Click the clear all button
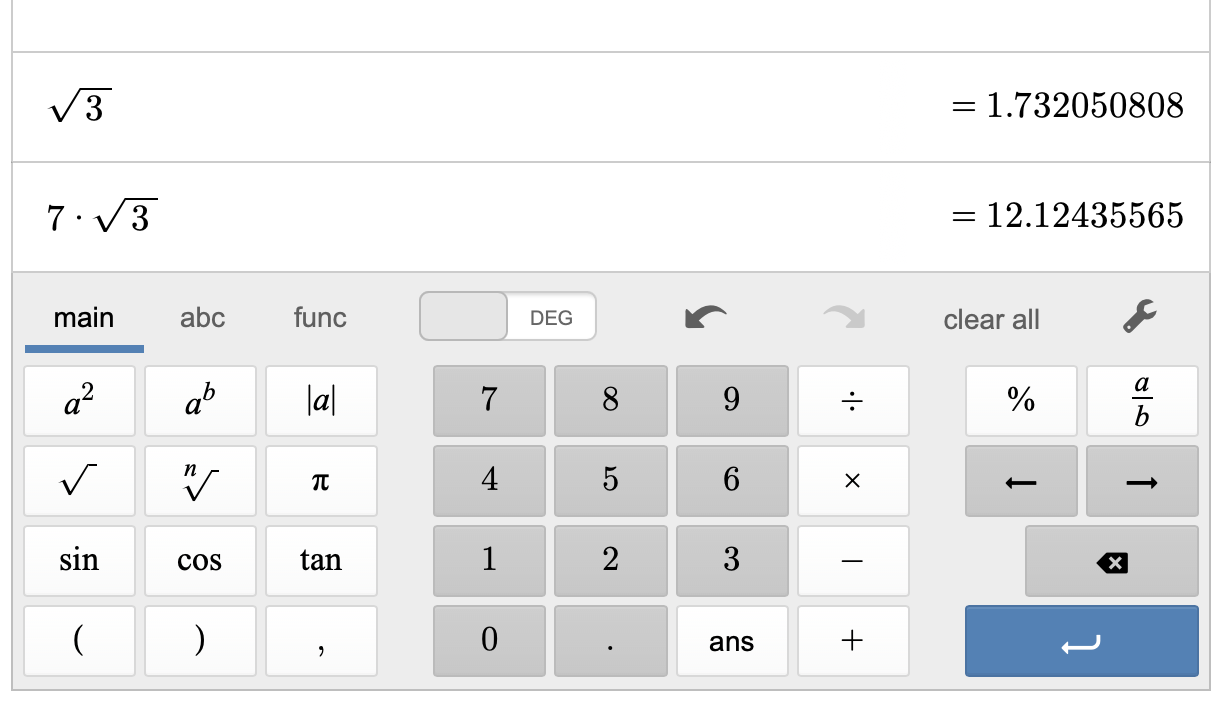This screenshot has height=710, width=1224. (991, 320)
